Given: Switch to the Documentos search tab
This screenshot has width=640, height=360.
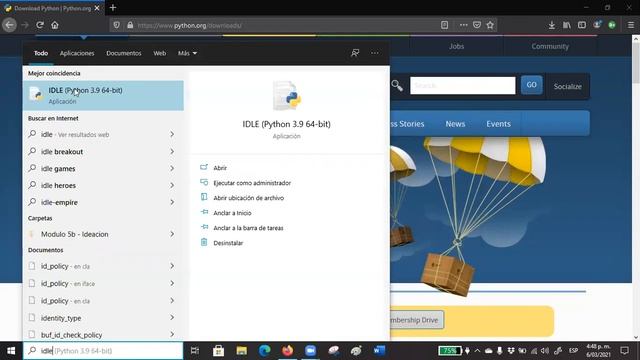Looking at the screenshot, I should (124, 53).
